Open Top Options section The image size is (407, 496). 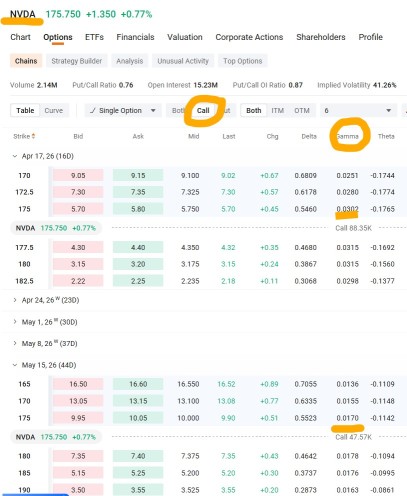(243, 61)
